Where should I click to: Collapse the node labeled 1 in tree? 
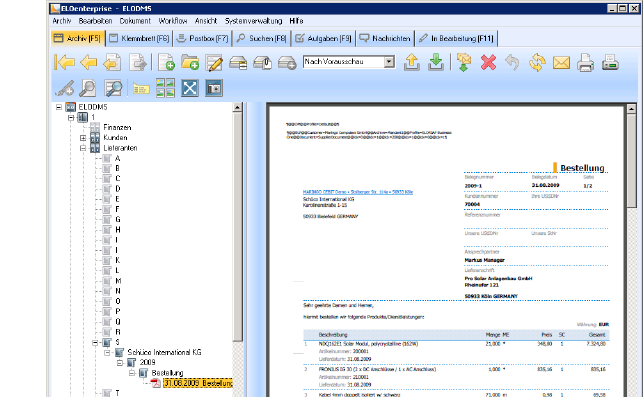pyautogui.click(x=71, y=117)
